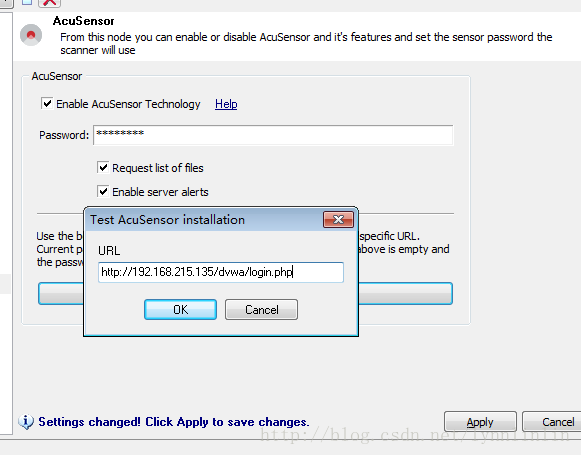Close the Test AcuSensor installation dialog
This screenshot has width=581, height=455.
338,220
